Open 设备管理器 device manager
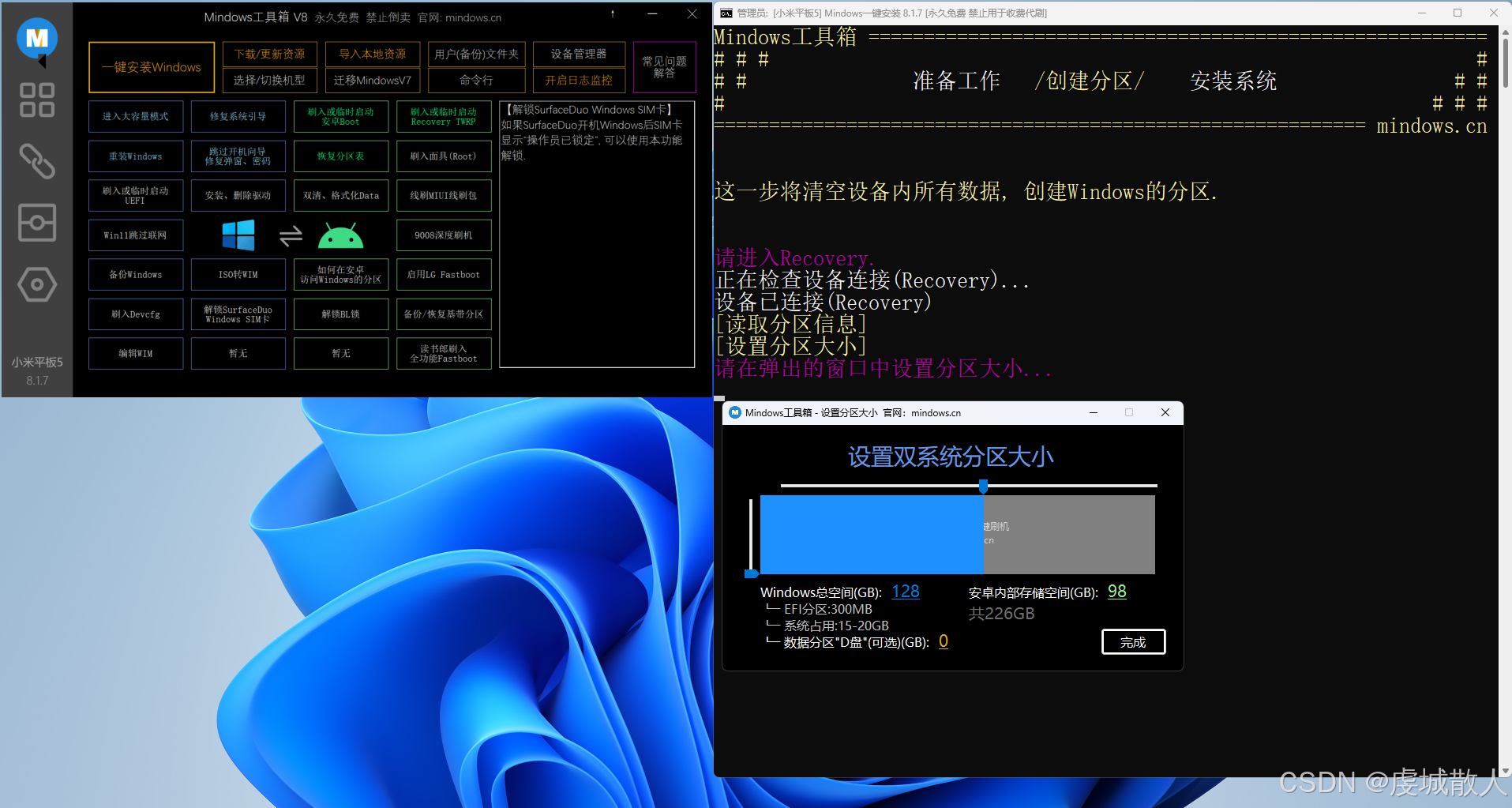Viewport: 1512px width, 808px height. [x=580, y=54]
